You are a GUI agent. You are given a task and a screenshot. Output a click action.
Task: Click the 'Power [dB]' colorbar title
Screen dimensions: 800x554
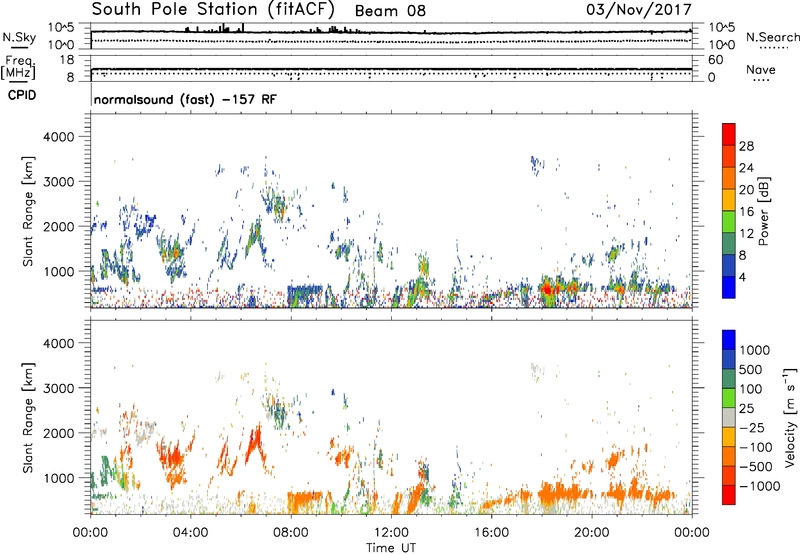tap(764, 211)
